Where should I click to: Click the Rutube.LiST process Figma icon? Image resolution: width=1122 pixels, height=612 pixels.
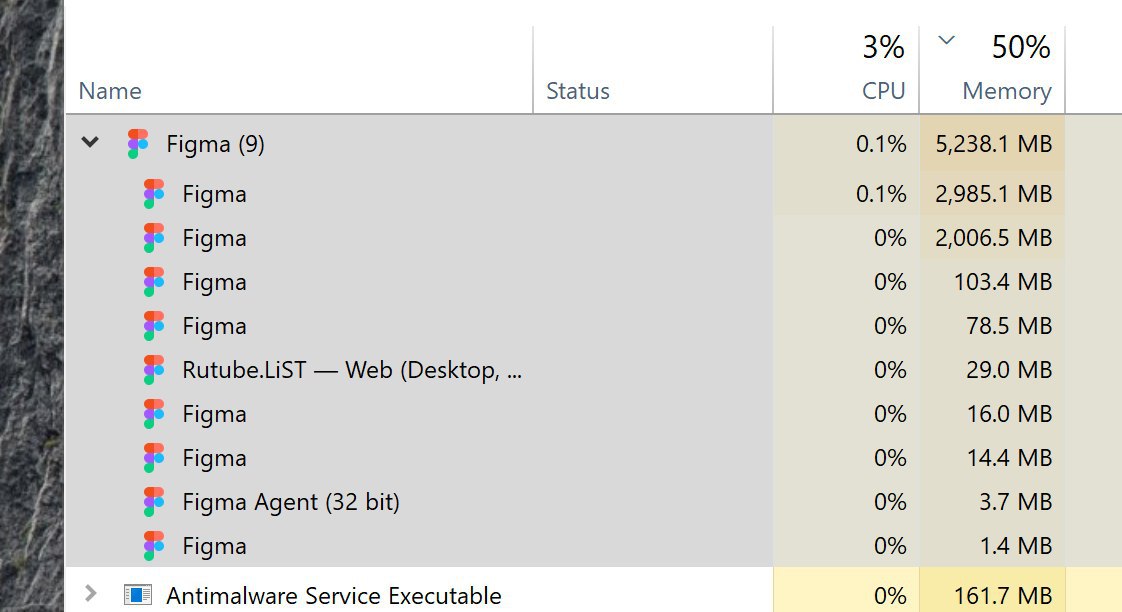[x=154, y=370]
